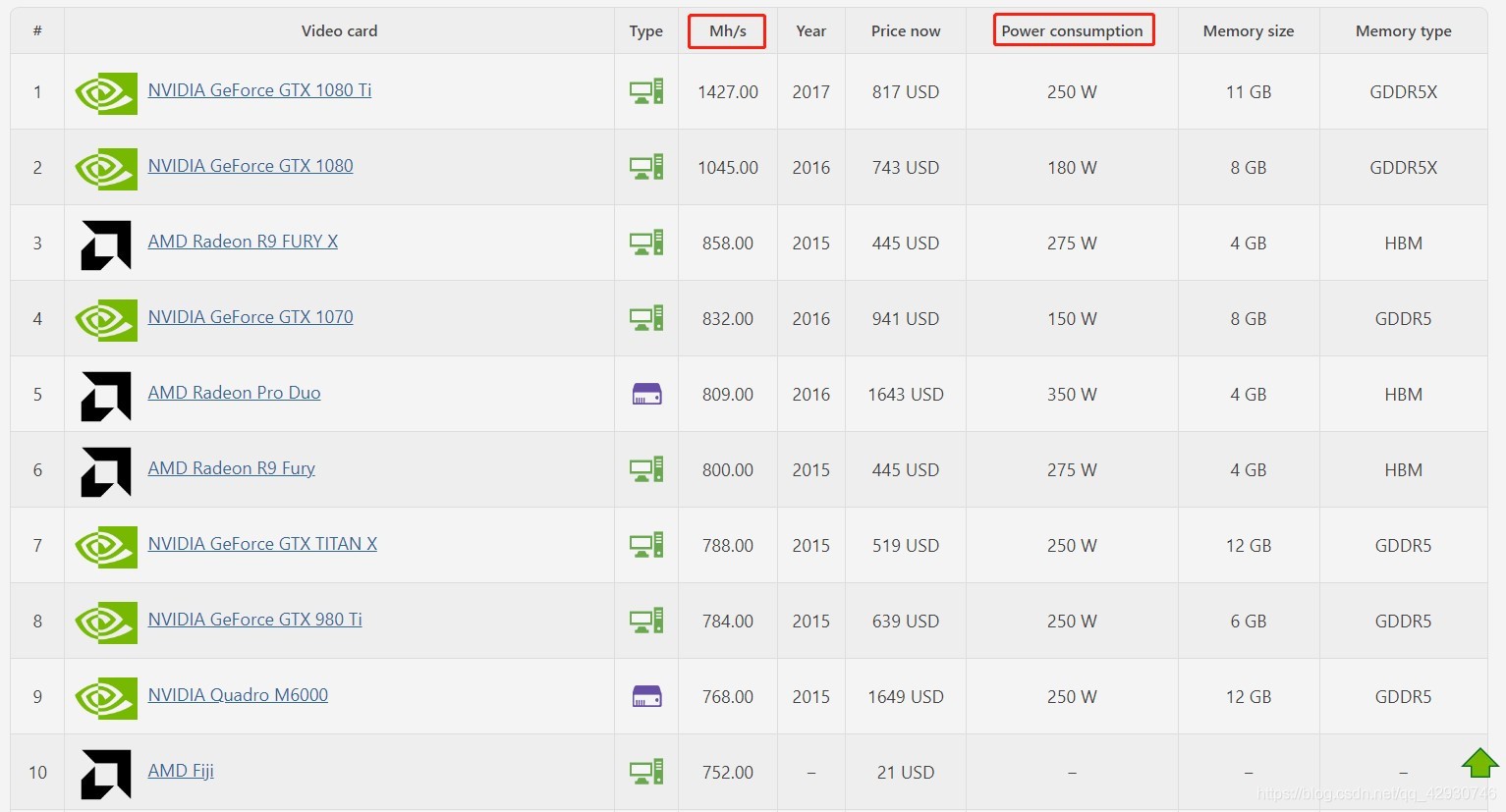Image resolution: width=1506 pixels, height=812 pixels.
Task: Click the NVIDIA logo beside GTX 1080 Ti
Action: coord(106,94)
